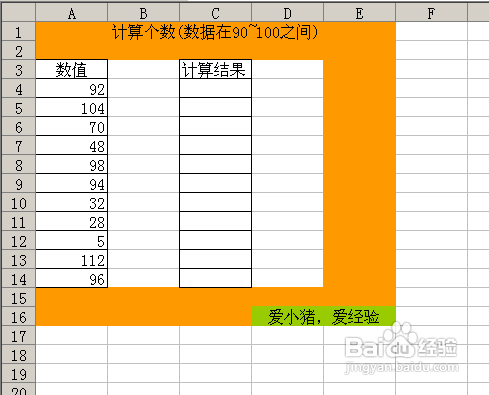489x395 pixels.
Task: Select empty cell F3 in column F
Action: coord(432,70)
